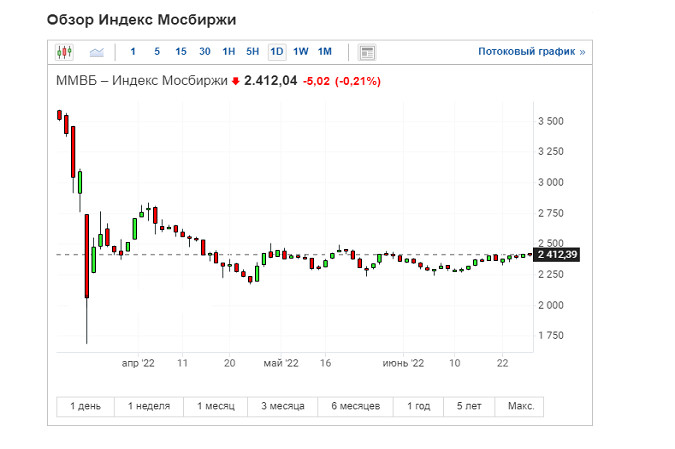
Task: Choose the 1 неделя range
Action: click(149, 406)
